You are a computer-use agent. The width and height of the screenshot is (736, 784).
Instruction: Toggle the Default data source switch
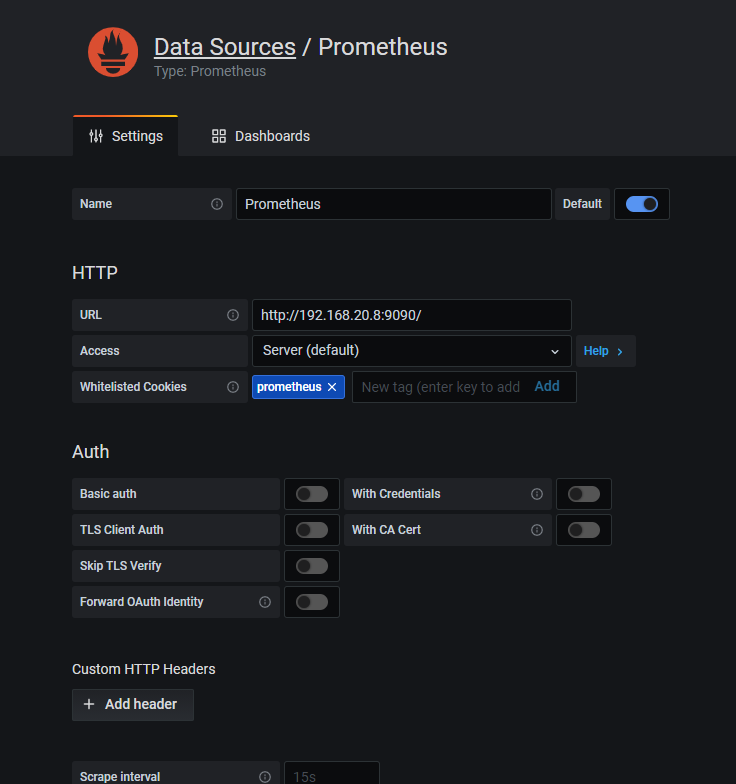pyautogui.click(x=642, y=204)
